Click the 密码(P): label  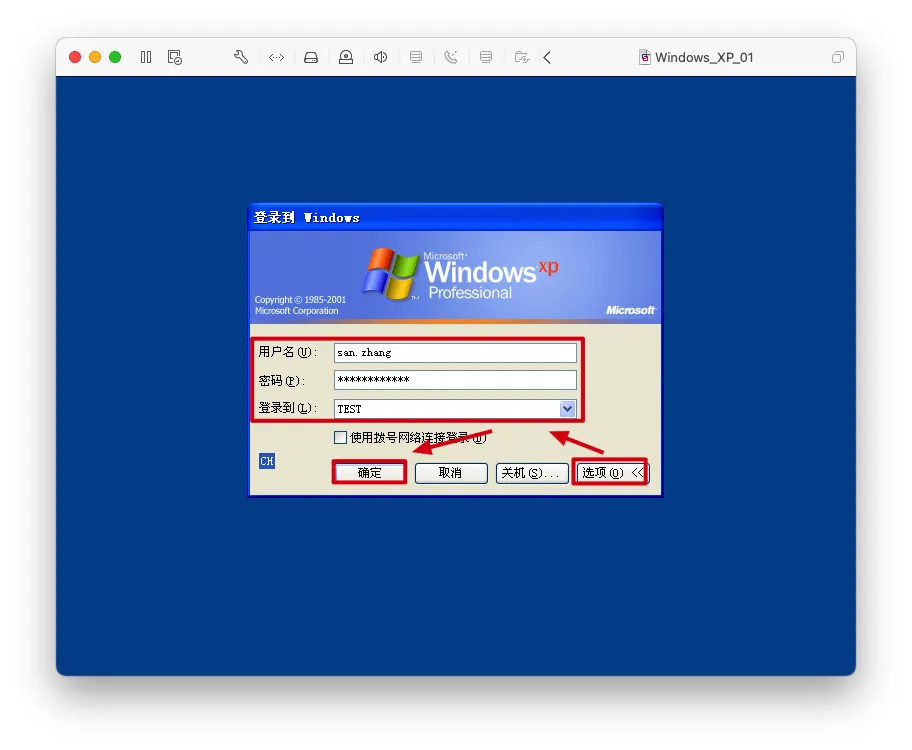click(282, 381)
